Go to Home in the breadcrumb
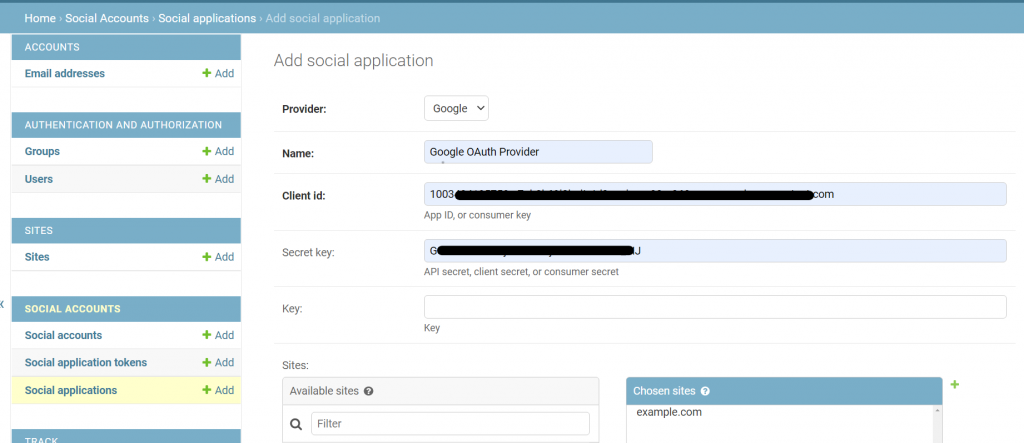The width and height of the screenshot is (1024, 443). 40,18
